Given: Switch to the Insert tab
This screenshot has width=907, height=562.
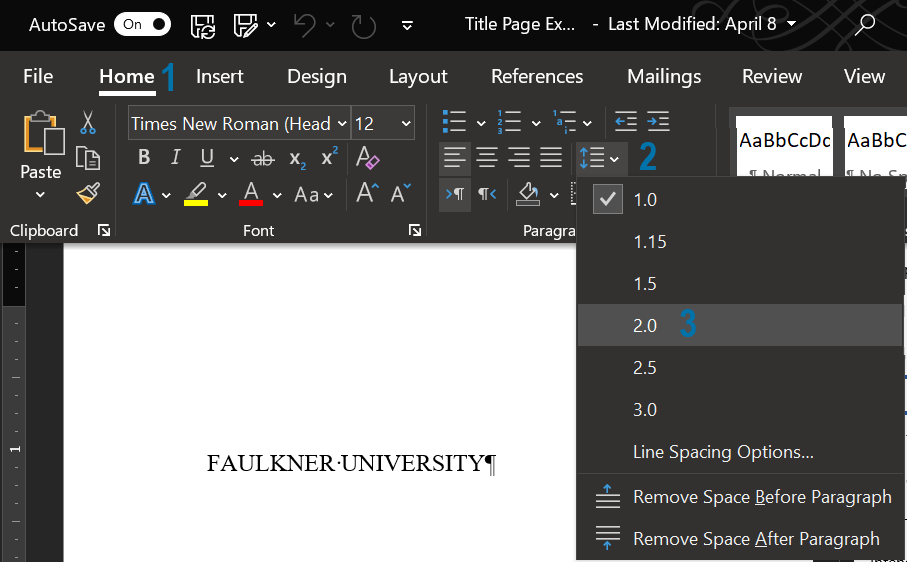Looking at the screenshot, I should click(x=219, y=76).
